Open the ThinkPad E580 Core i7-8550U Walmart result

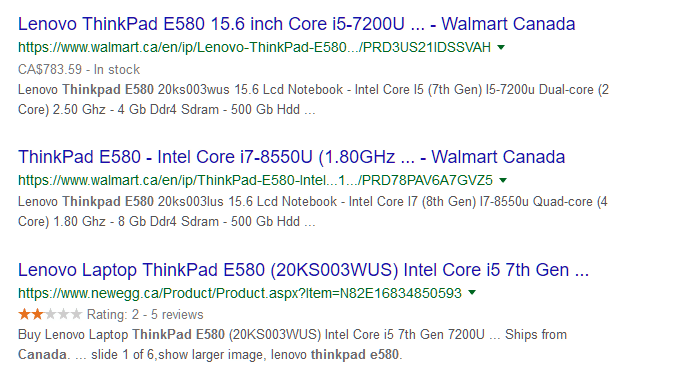(x=291, y=157)
